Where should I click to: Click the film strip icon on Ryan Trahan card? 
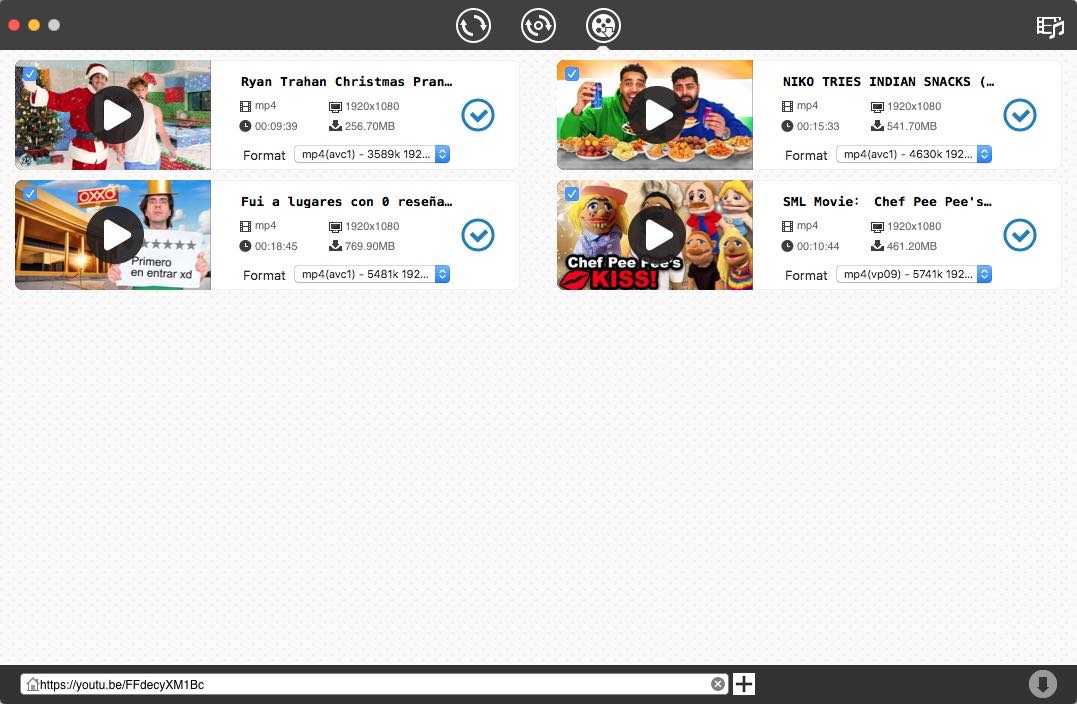coord(245,106)
